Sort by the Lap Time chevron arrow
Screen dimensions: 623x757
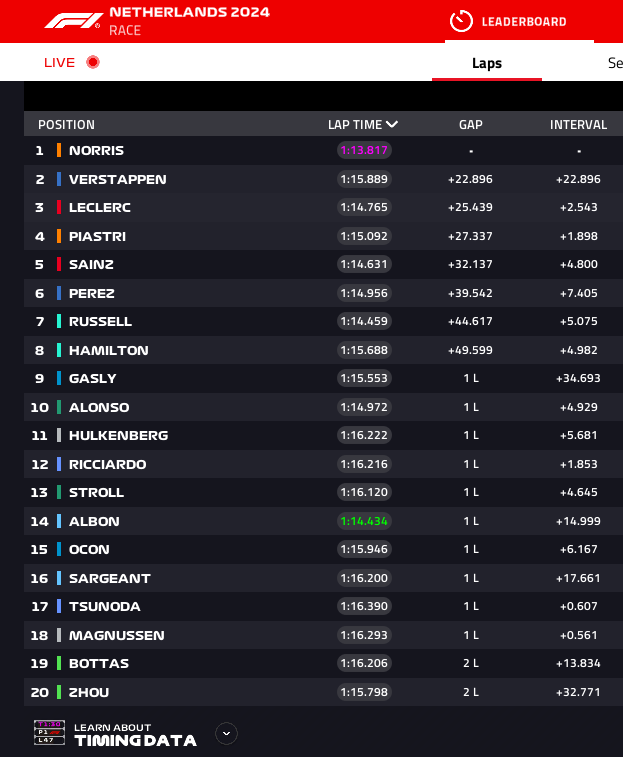[x=392, y=125]
